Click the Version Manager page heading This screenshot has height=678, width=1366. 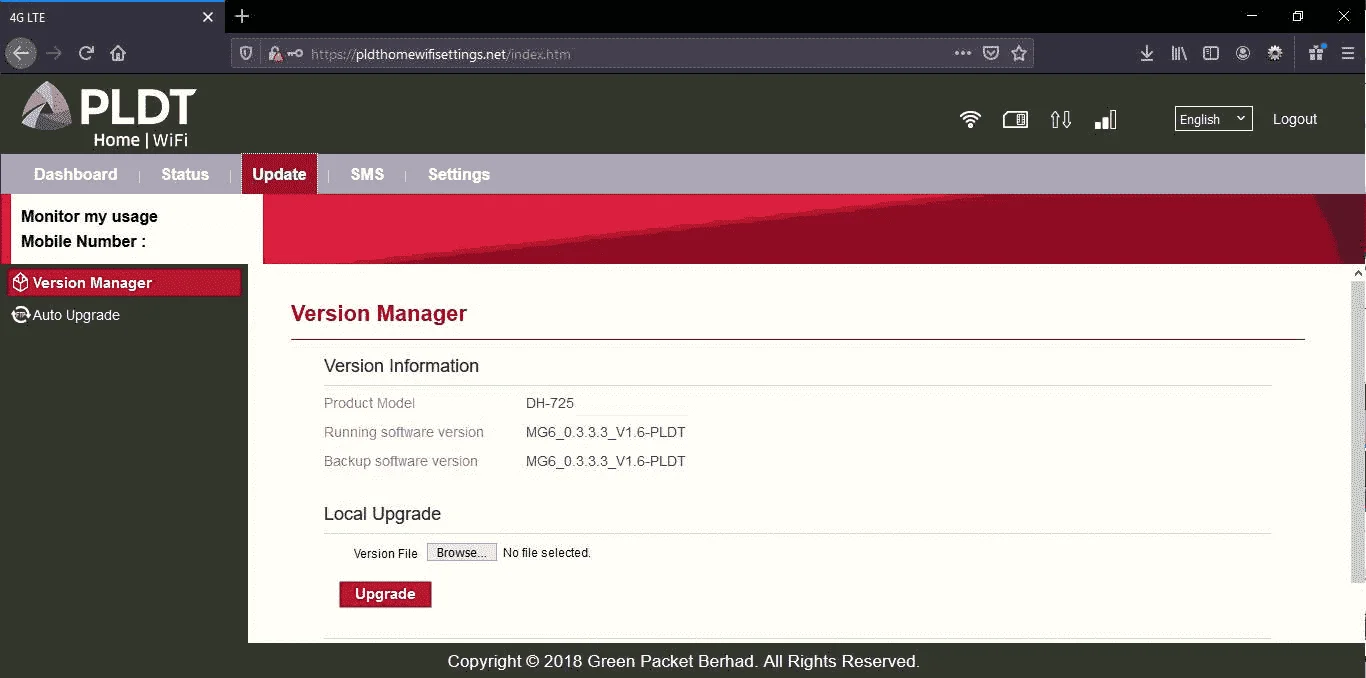coord(379,313)
